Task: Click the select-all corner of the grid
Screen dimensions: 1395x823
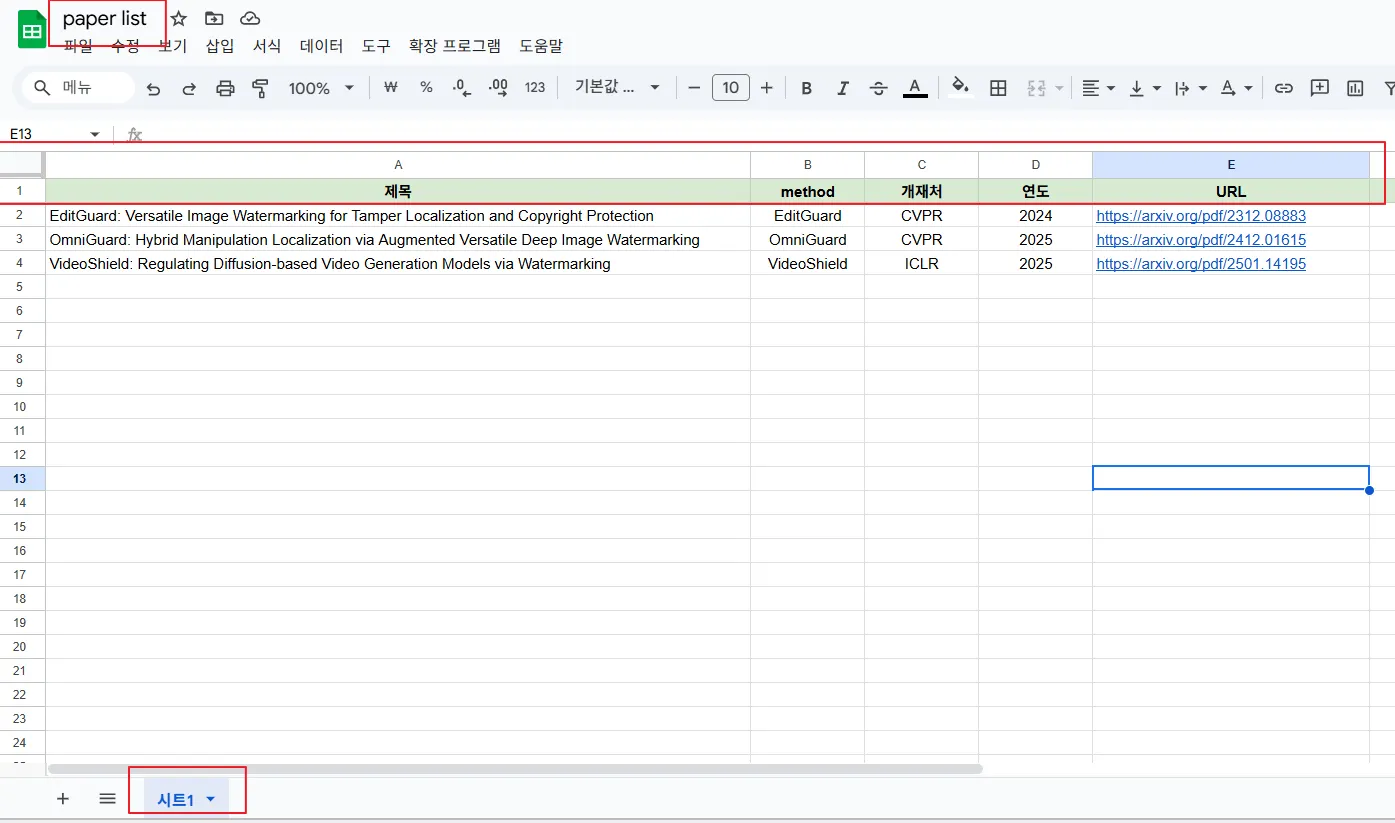Action: [x=22, y=165]
